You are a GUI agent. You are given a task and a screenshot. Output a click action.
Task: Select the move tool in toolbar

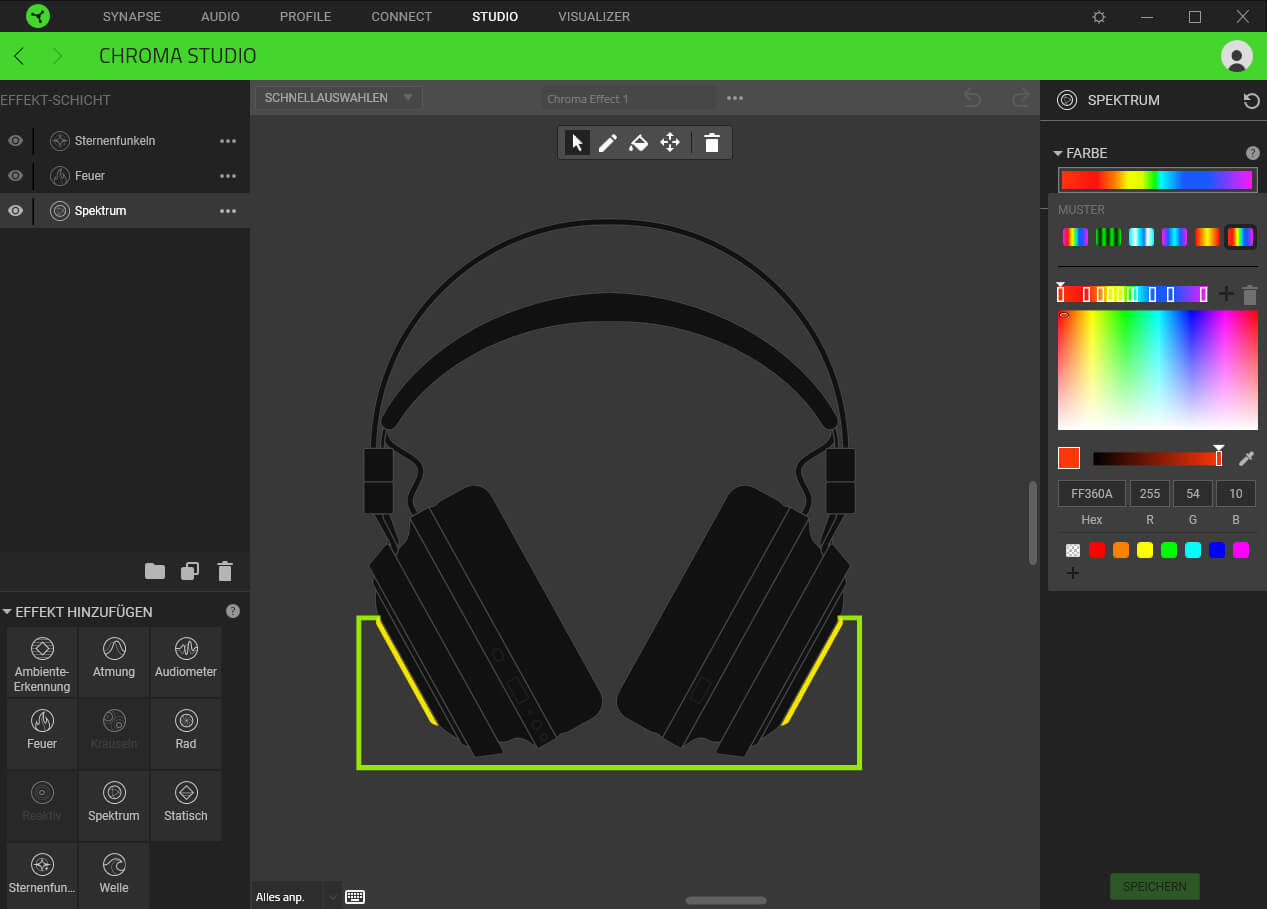670,143
